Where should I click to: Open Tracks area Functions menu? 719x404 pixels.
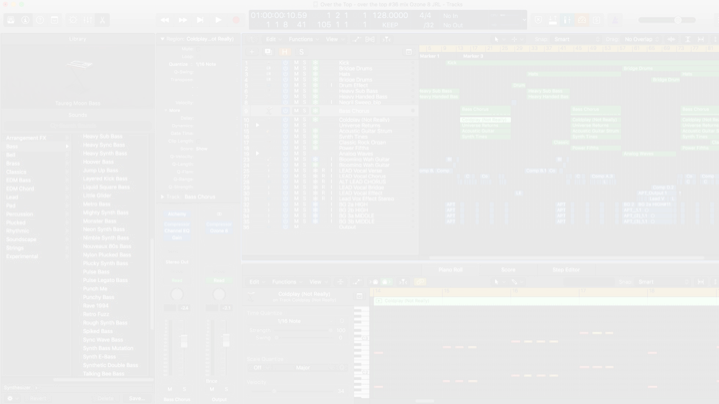click(x=304, y=39)
